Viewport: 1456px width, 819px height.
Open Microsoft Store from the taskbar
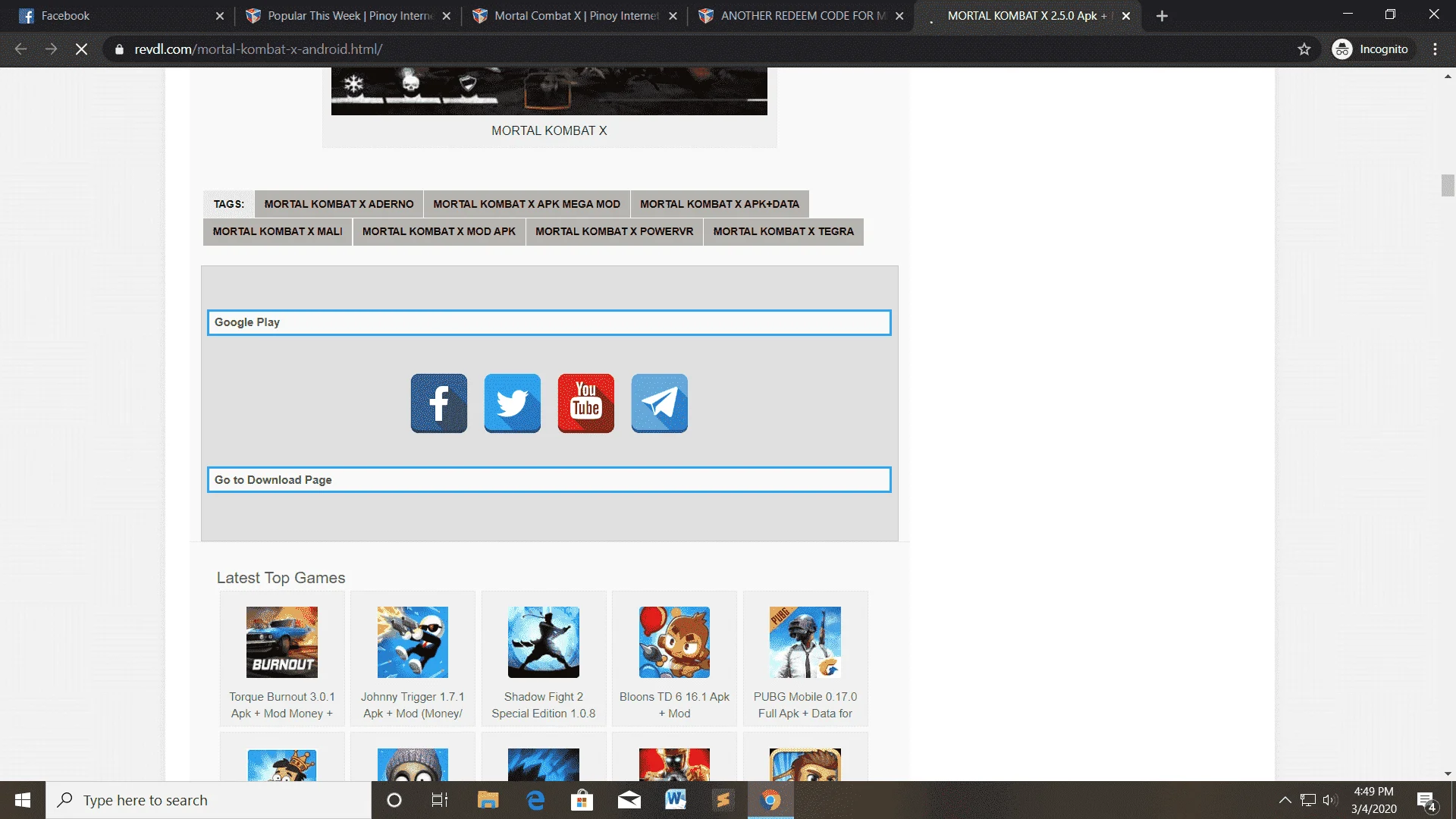[582, 800]
